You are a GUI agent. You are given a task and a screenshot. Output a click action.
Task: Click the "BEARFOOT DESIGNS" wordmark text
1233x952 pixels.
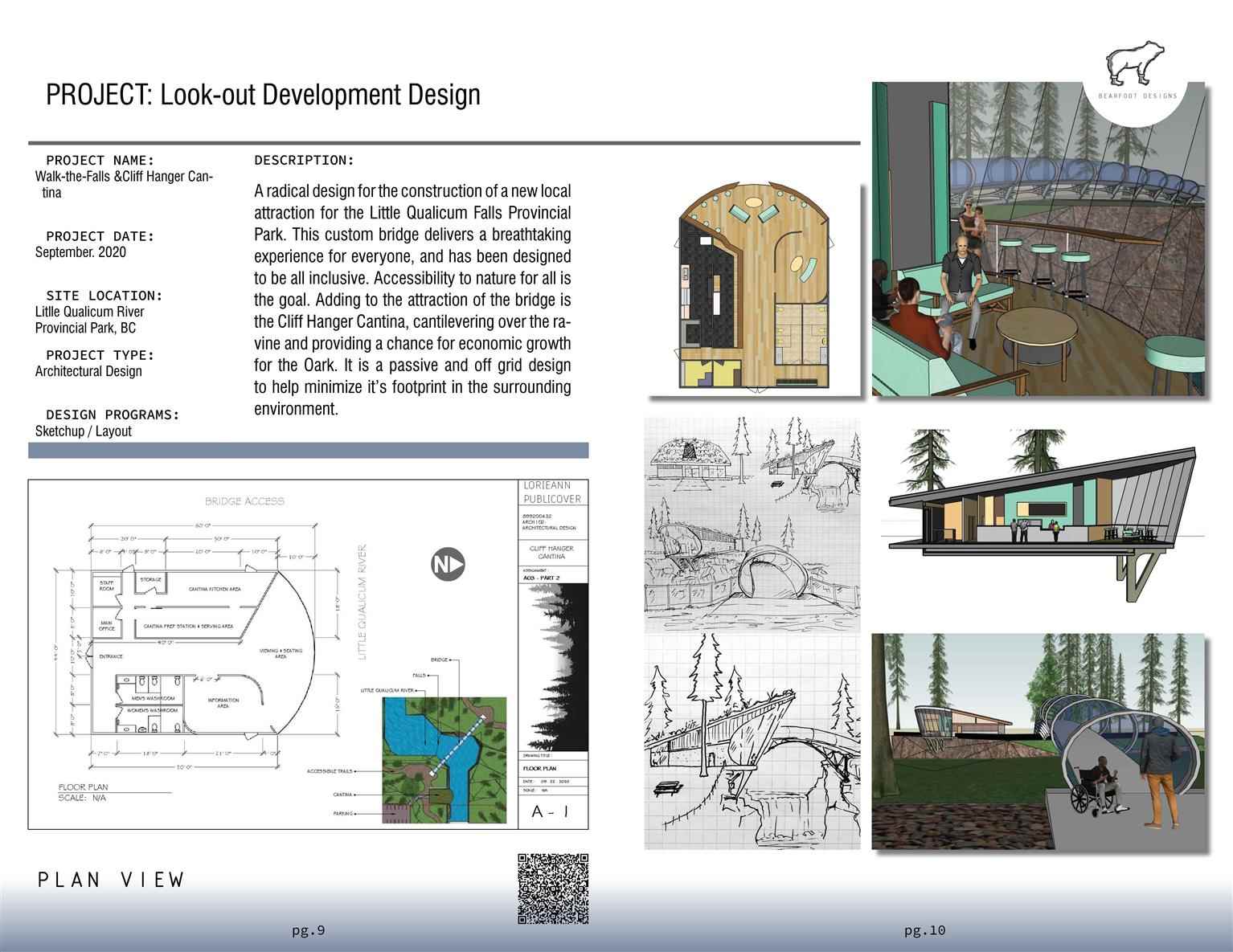1137,96
